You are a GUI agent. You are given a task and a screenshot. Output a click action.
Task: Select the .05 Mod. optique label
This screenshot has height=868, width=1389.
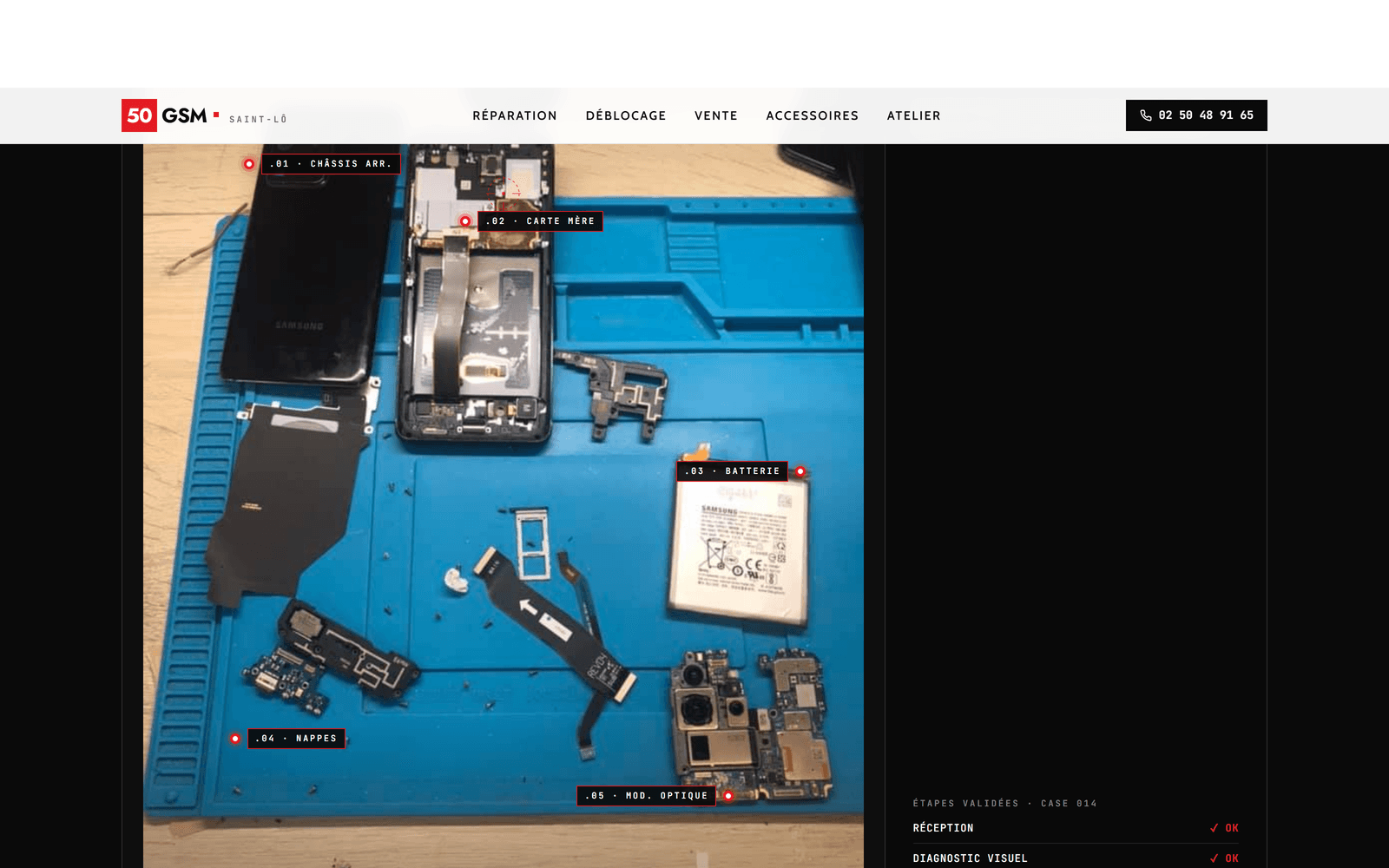click(x=646, y=796)
